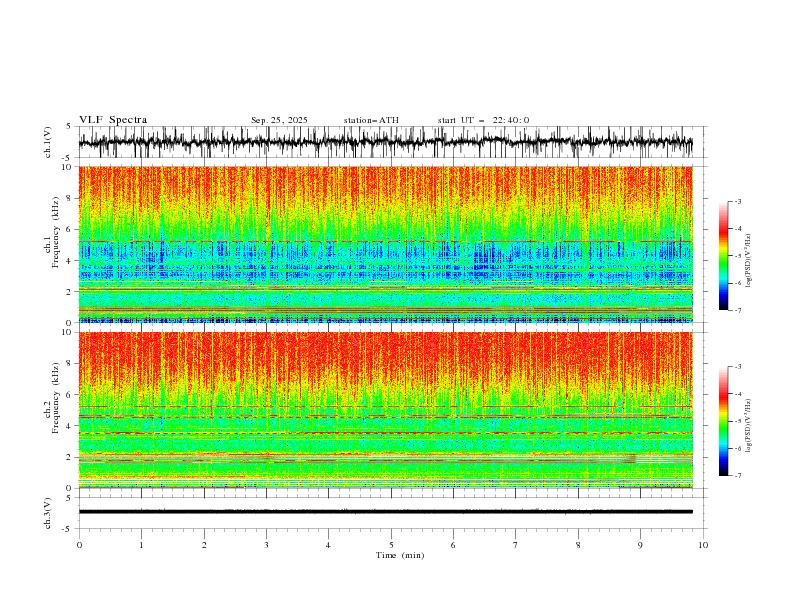This screenshot has height=612, width=792.
Task: Click the ch.1 voltage waveform trace
Action: (385, 142)
